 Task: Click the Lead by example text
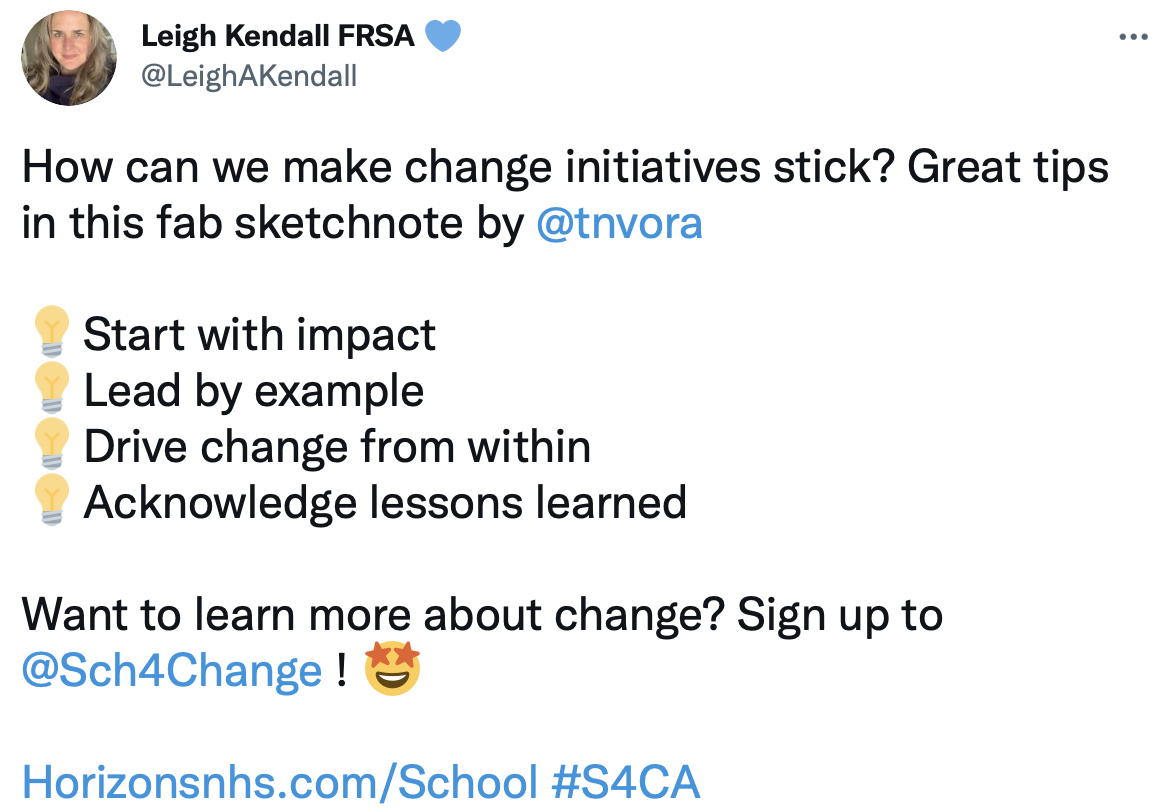pos(254,390)
